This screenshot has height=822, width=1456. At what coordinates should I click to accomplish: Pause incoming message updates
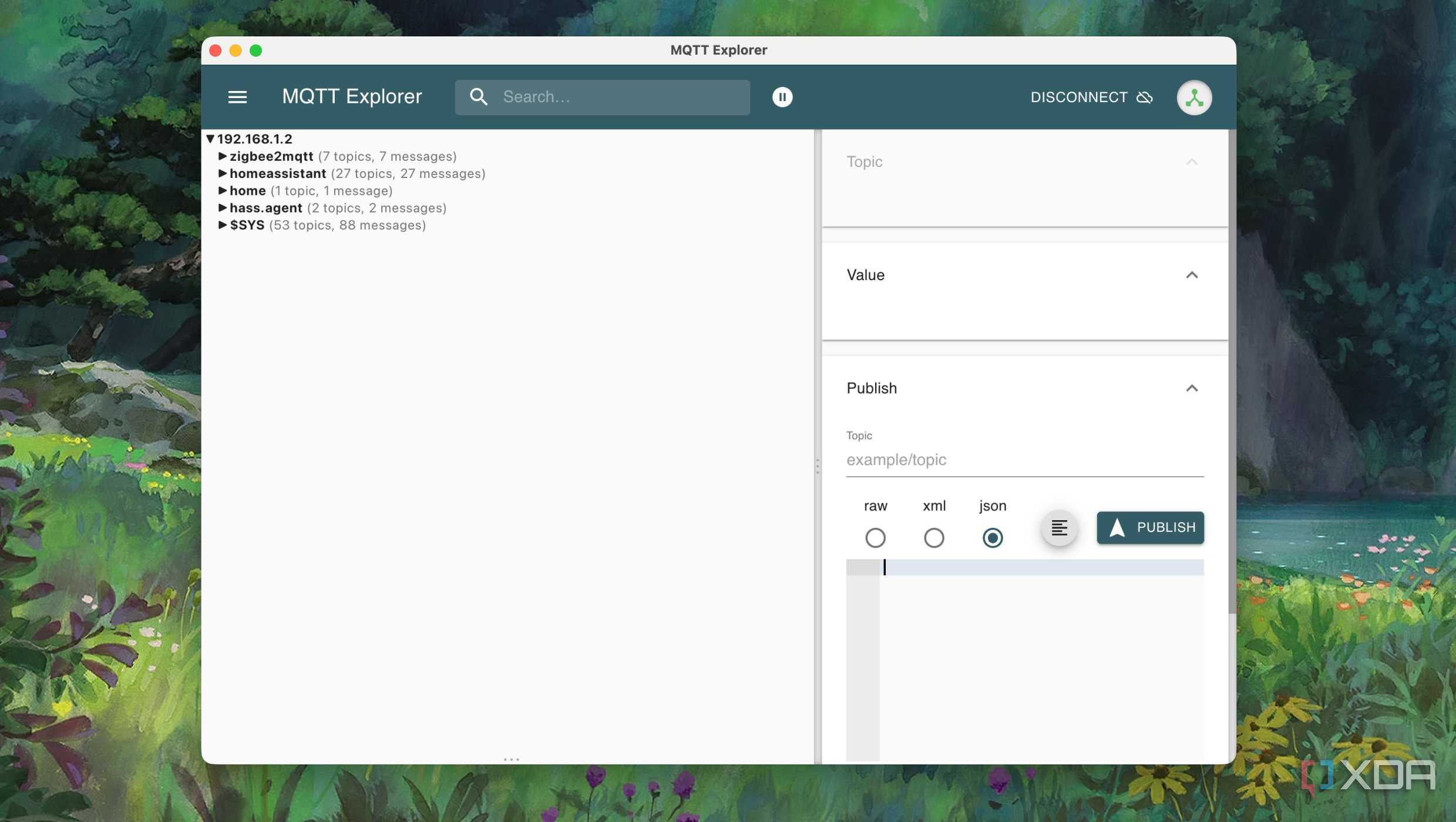click(x=782, y=97)
